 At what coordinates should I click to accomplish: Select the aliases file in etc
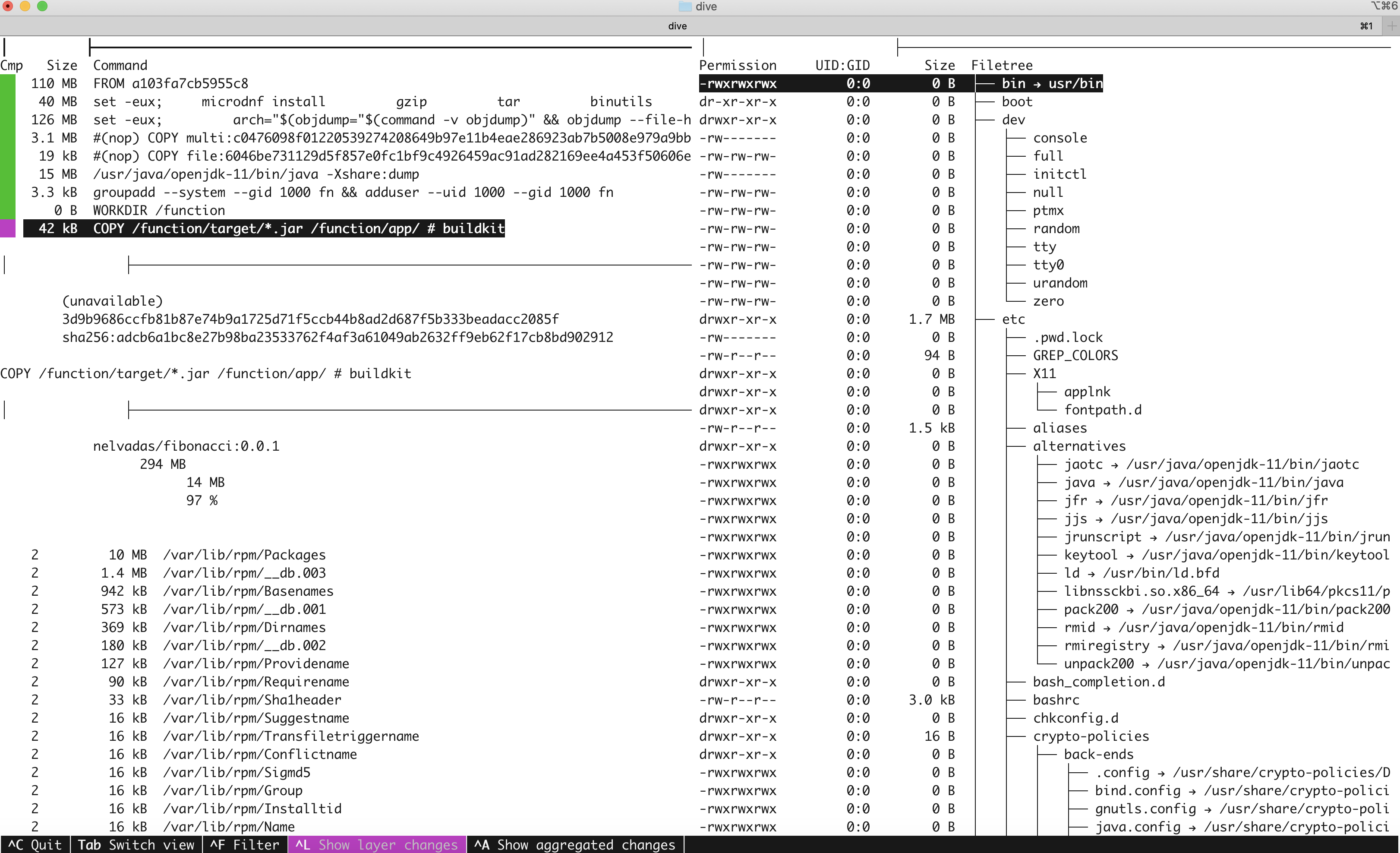tap(1059, 429)
